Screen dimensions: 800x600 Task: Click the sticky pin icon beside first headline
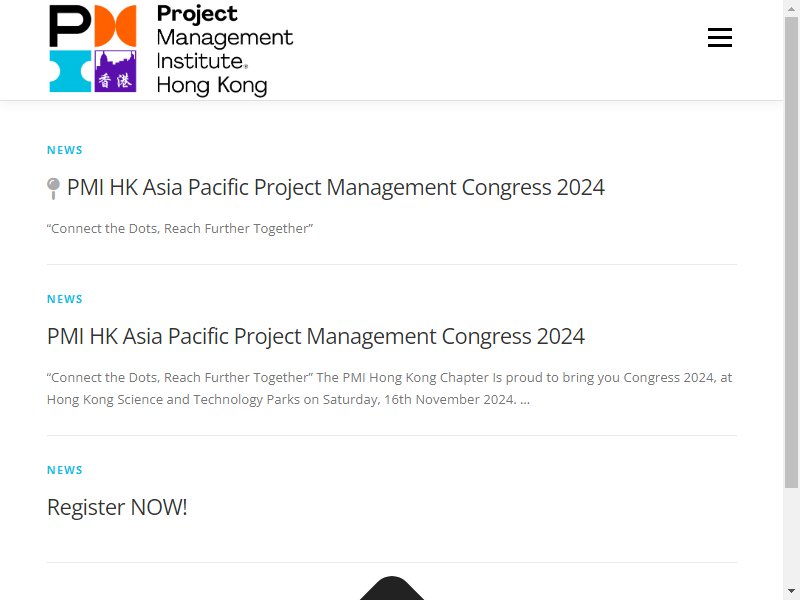[x=53, y=188]
